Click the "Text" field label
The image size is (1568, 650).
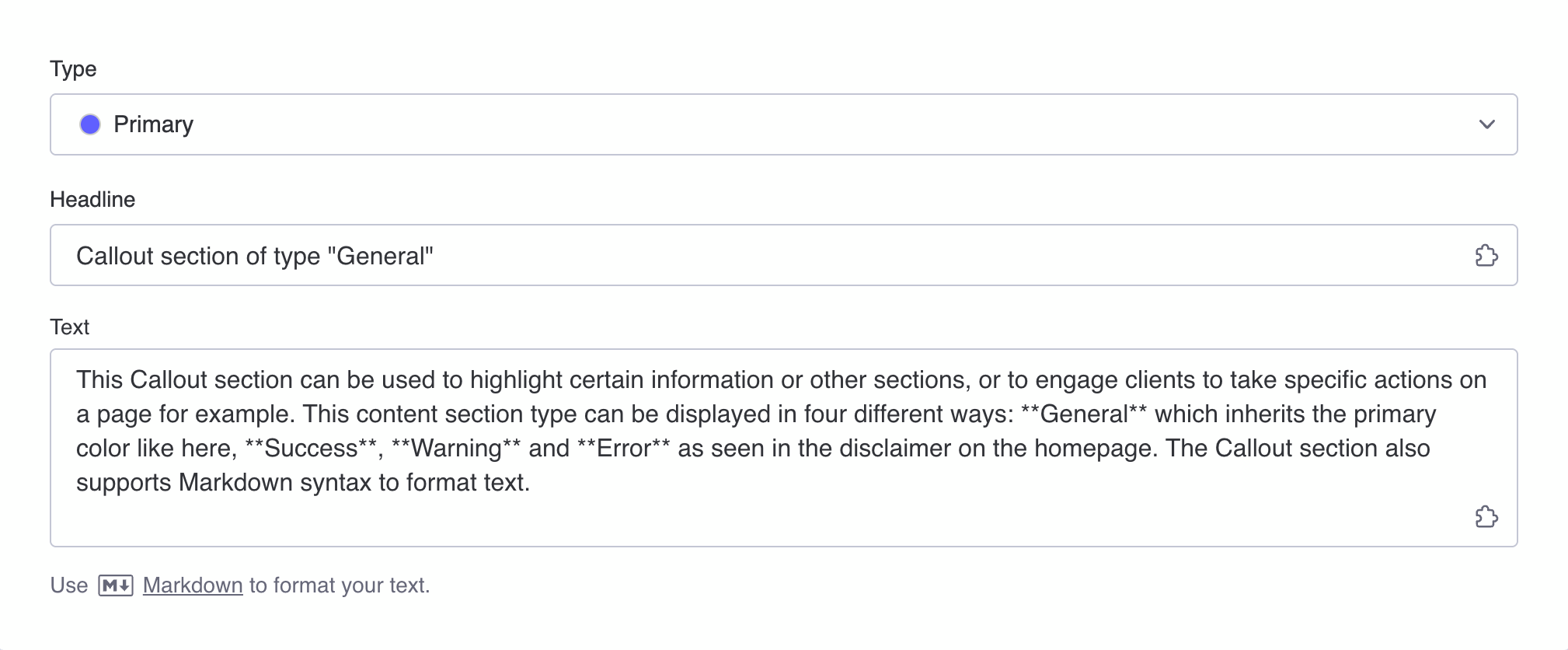click(x=69, y=327)
